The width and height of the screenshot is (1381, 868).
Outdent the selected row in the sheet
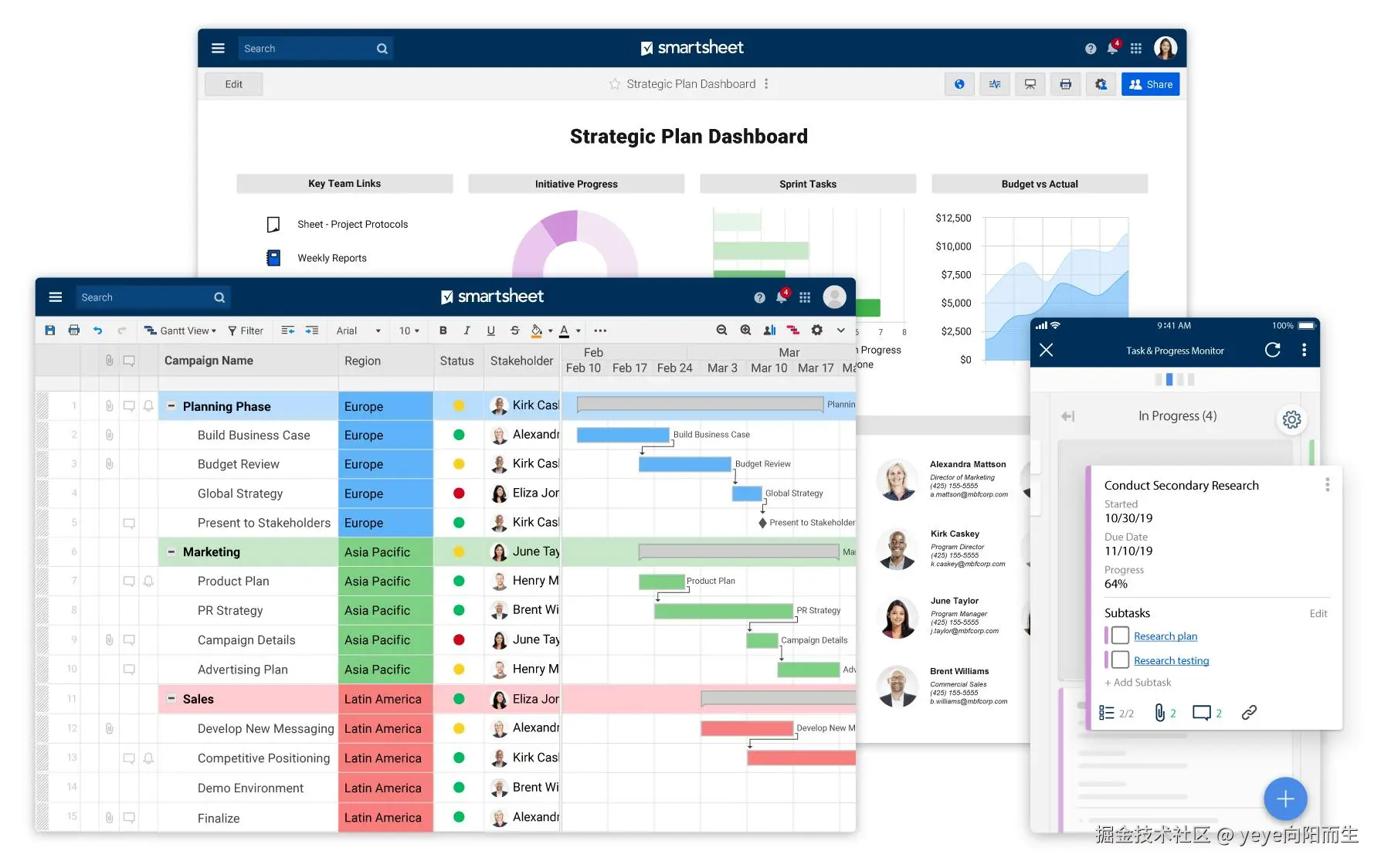coord(287,331)
